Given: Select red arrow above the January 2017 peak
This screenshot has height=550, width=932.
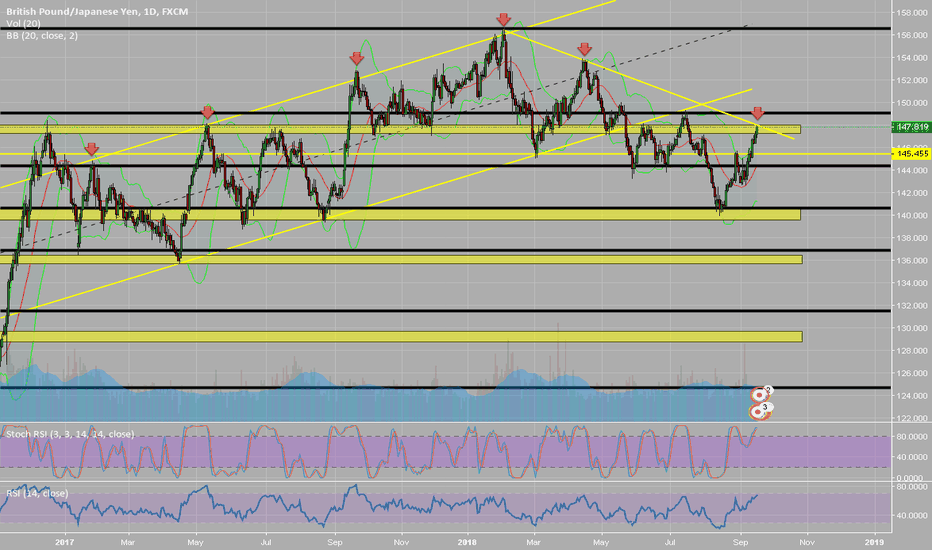Looking at the screenshot, I should (x=91, y=149).
